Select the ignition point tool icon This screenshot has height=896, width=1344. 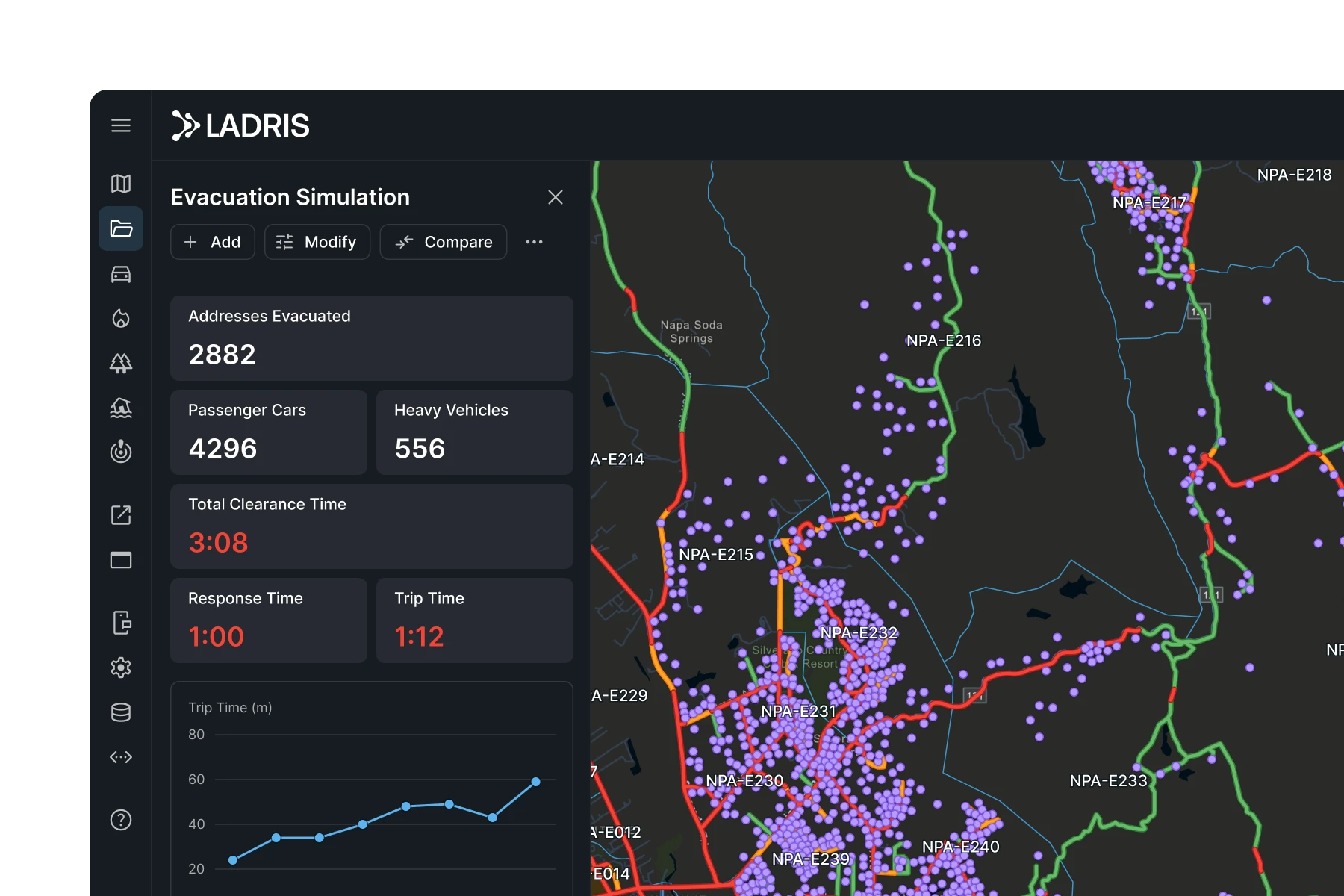[x=121, y=453]
